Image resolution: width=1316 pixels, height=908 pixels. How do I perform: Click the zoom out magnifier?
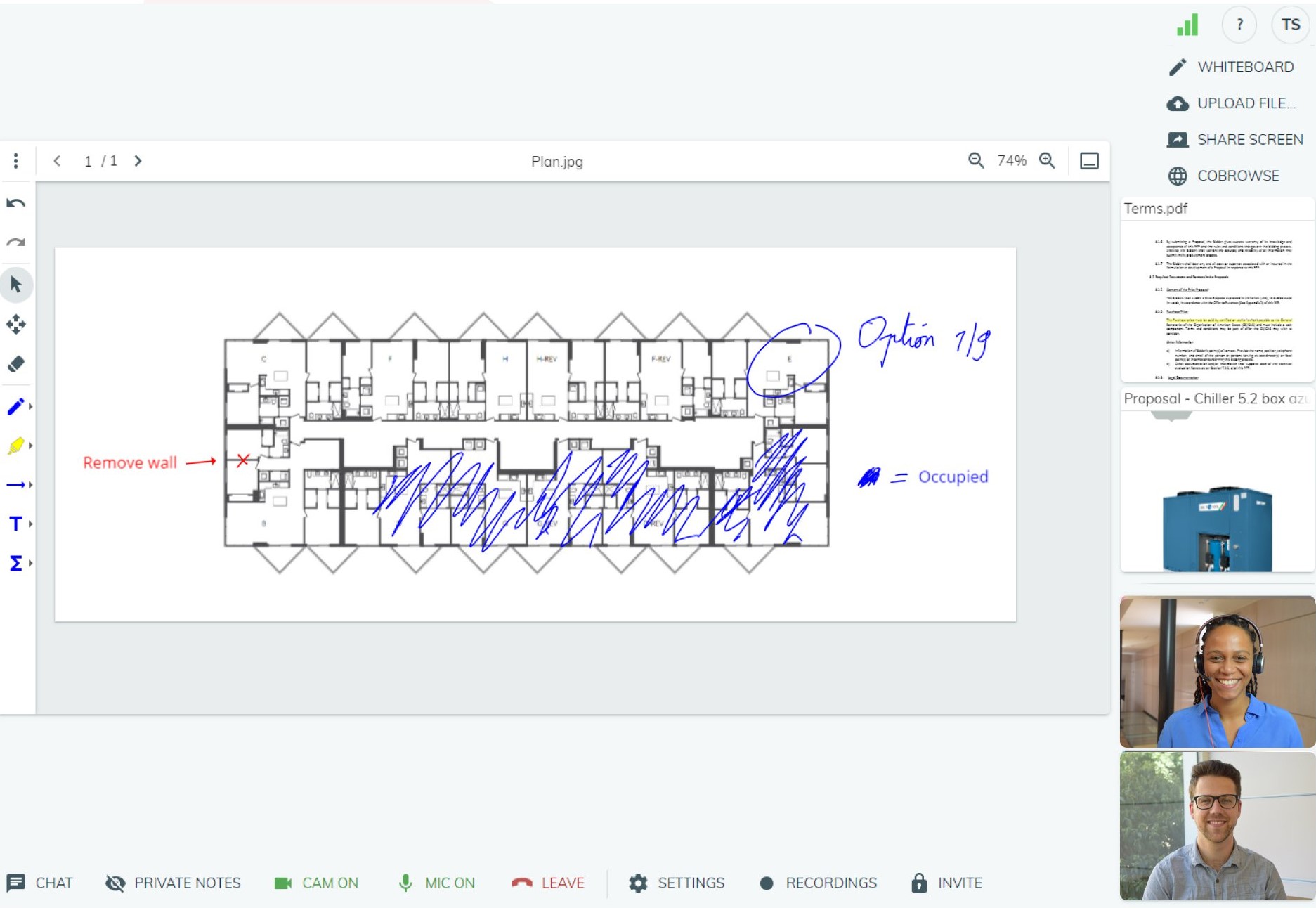tap(976, 161)
